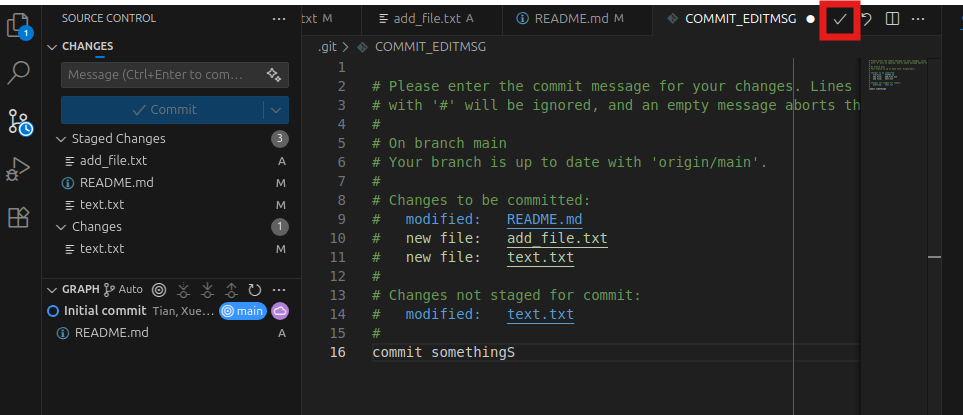Collapse the unstaged Changes group

[61, 227]
